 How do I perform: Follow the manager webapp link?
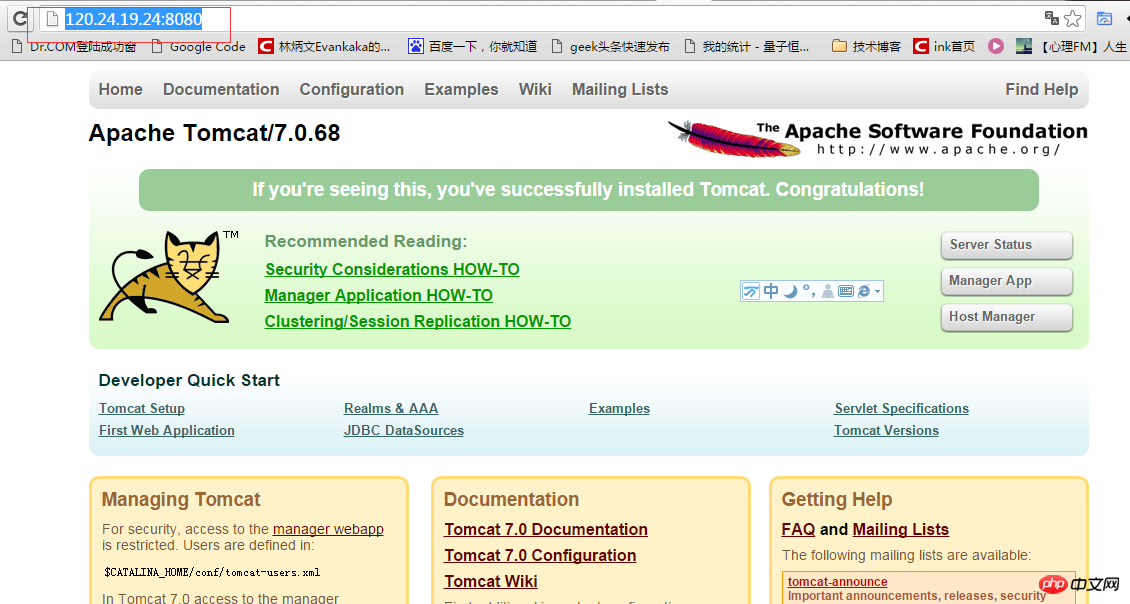(x=328, y=529)
